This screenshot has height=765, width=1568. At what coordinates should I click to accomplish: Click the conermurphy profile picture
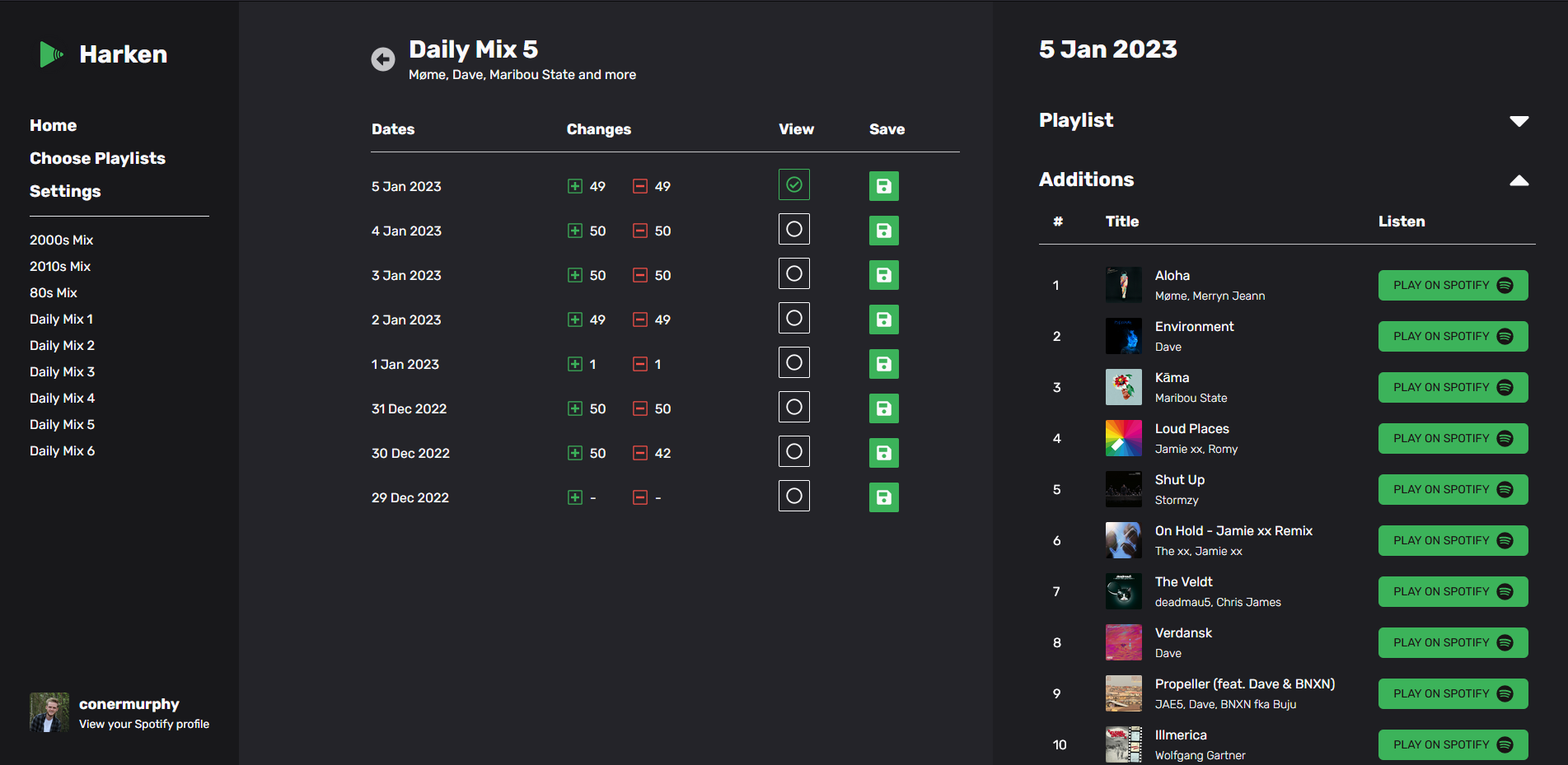click(x=49, y=712)
